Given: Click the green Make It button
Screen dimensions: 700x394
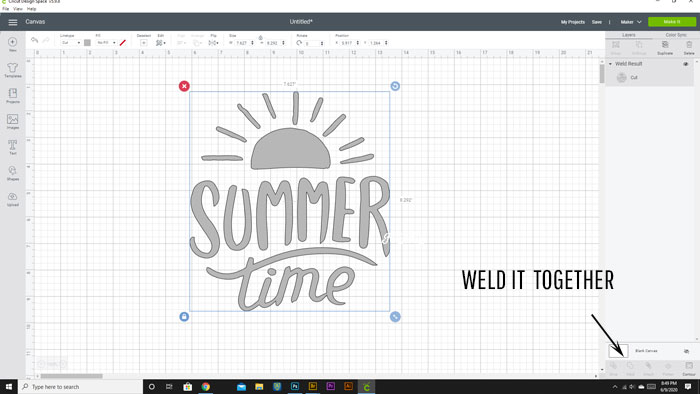Looking at the screenshot, I should pyautogui.click(x=671, y=21).
